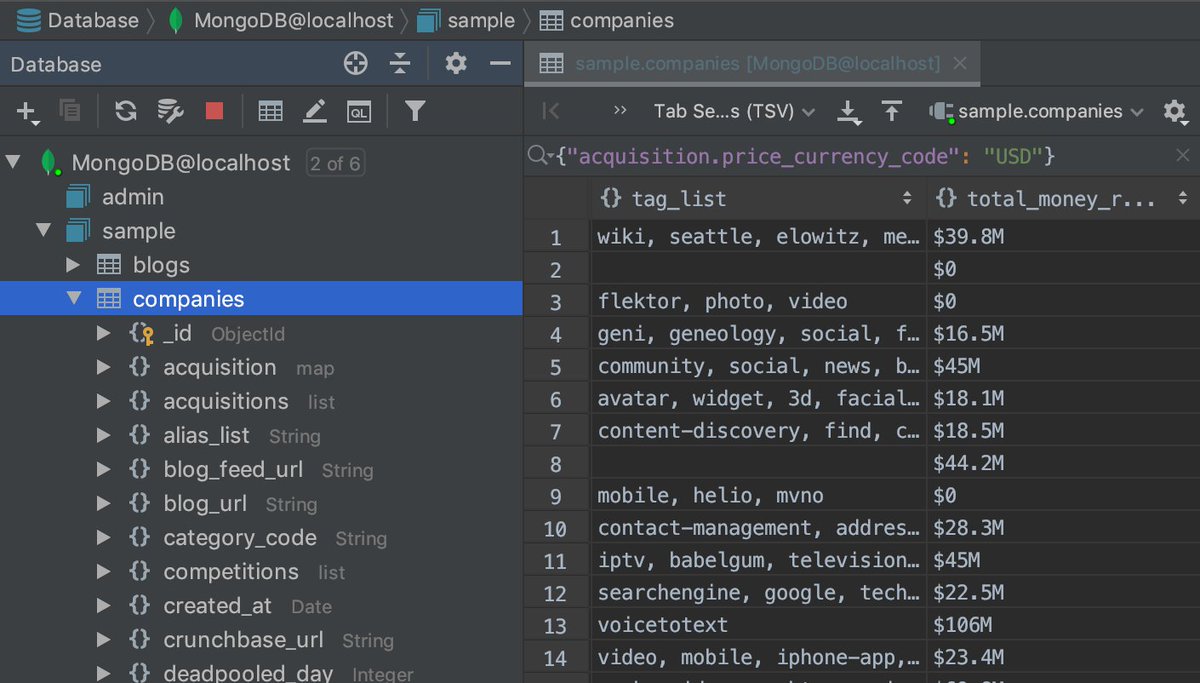Open data editor settings gear at right

click(x=1175, y=112)
